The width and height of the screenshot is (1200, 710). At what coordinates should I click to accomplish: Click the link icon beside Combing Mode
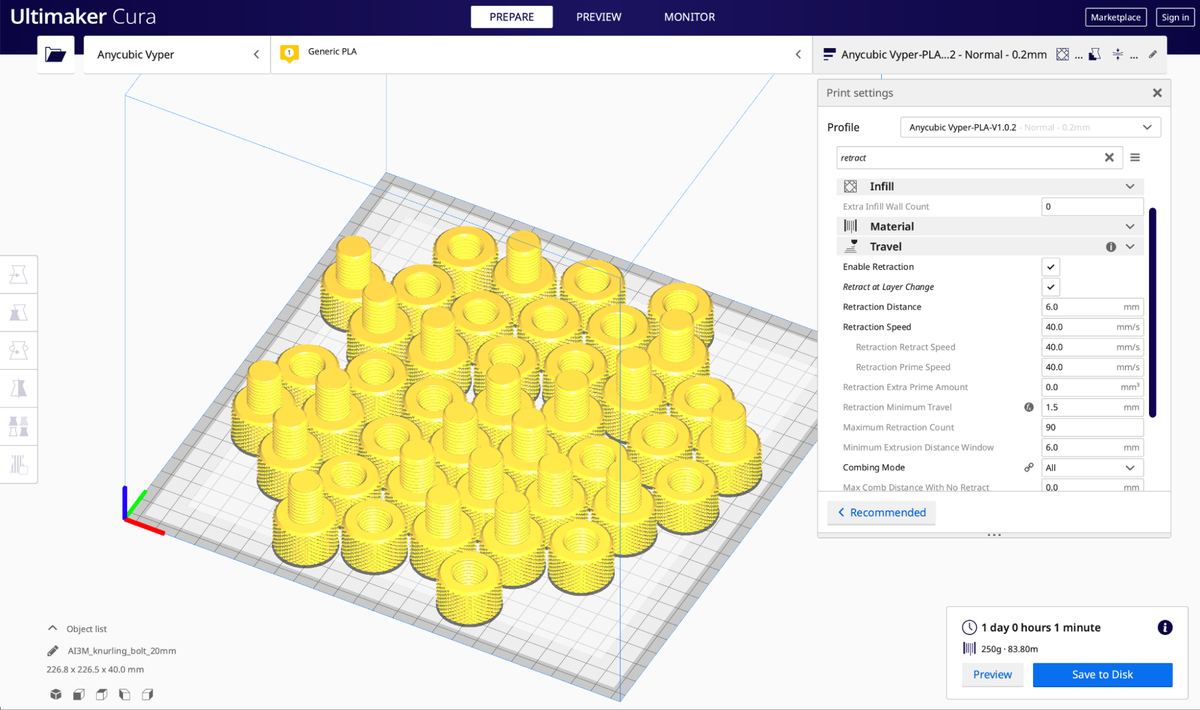[1028, 467]
